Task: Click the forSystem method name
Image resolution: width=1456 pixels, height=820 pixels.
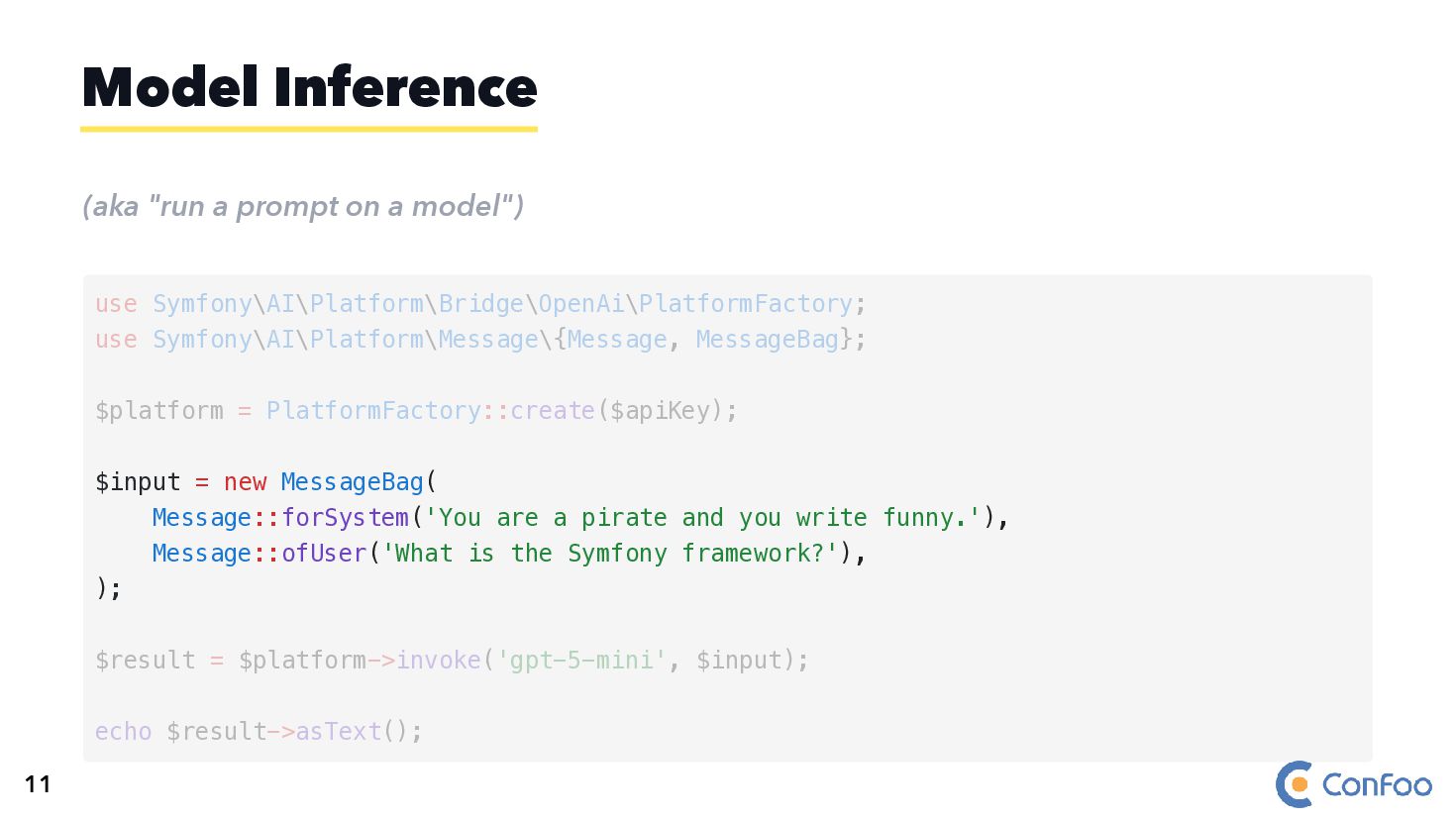Action: click(x=345, y=517)
